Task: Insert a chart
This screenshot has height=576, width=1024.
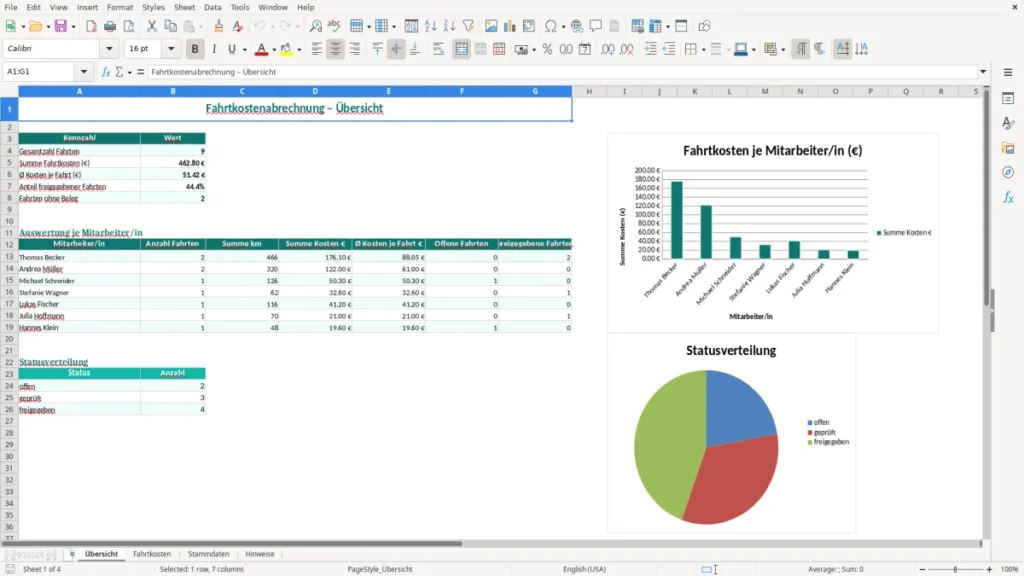Action: point(510,26)
